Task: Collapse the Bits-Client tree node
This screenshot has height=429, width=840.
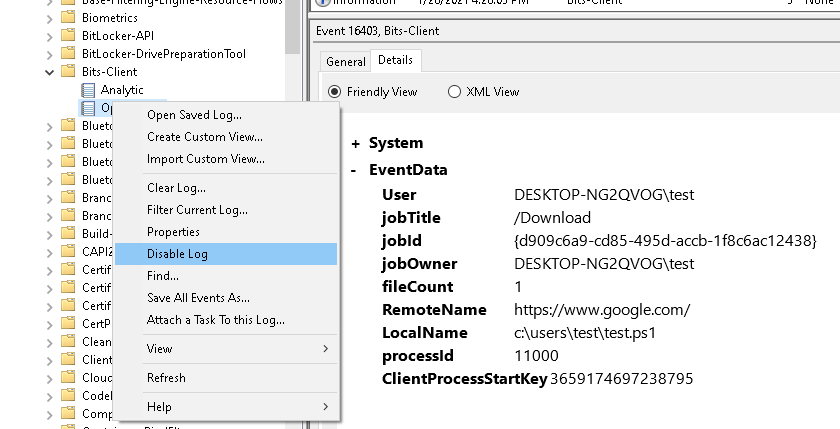Action: (x=50, y=71)
